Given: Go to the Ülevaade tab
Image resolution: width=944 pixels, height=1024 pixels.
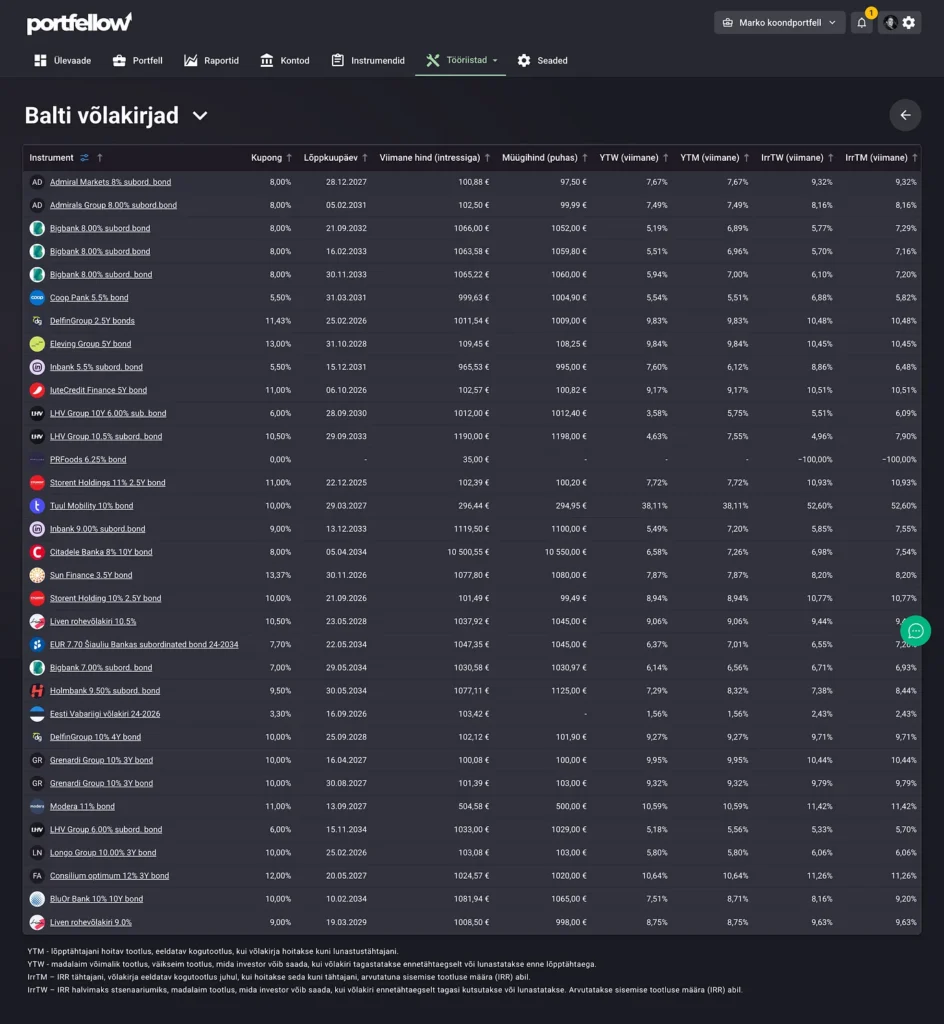Looking at the screenshot, I should click(63, 61).
